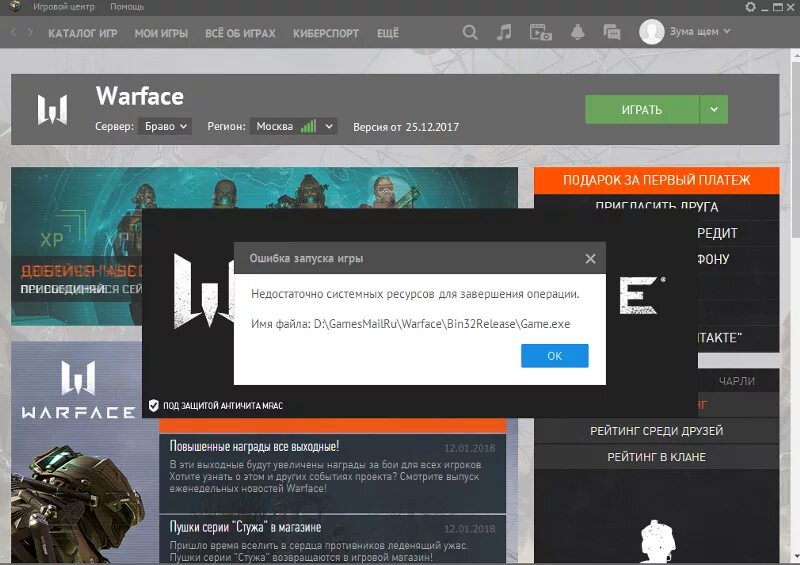Click ПОДАРОК ЗА ПЕРВЫЙ ПЛАТЕЖ banner
Image resolution: width=800 pixels, height=565 pixels.
pyautogui.click(x=657, y=180)
